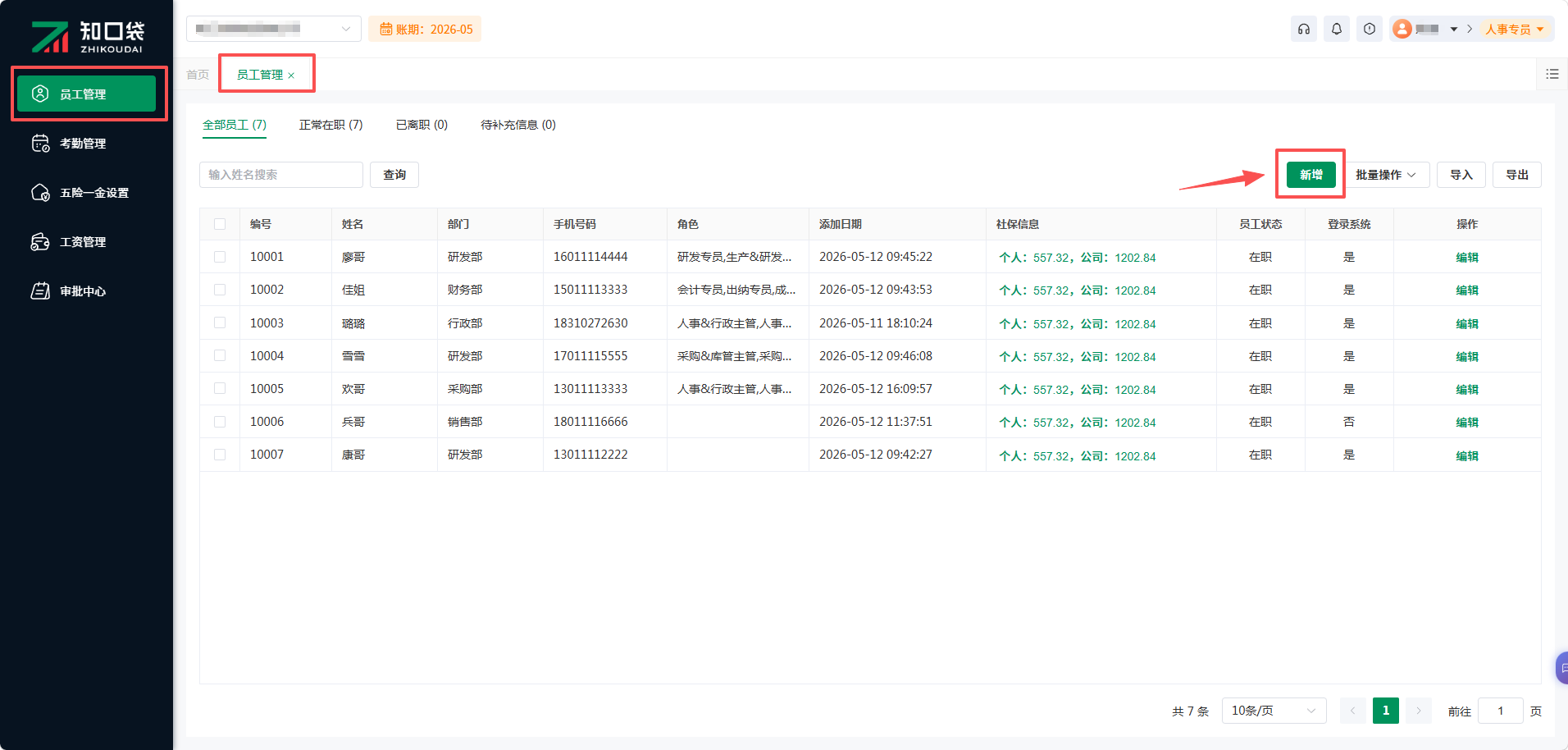
Task: Select the checkbox for employee 10004
Action: pyautogui.click(x=220, y=355)
